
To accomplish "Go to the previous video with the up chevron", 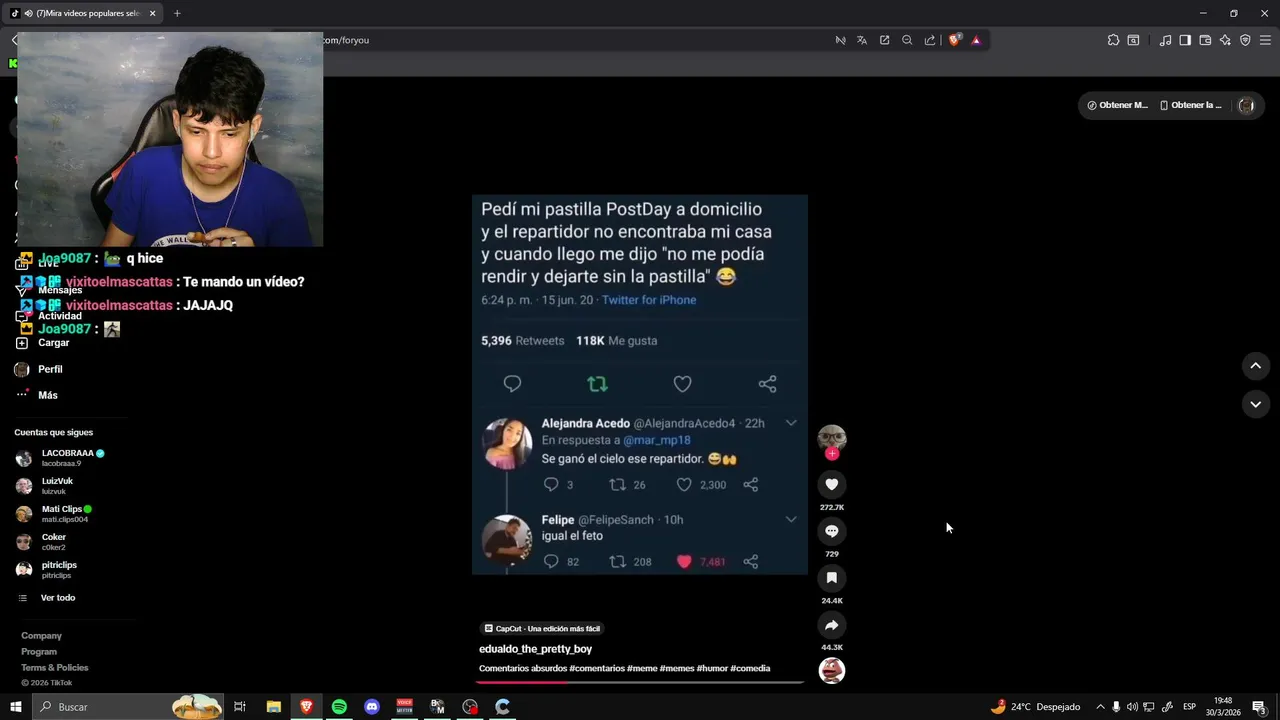I will 1255,366.
